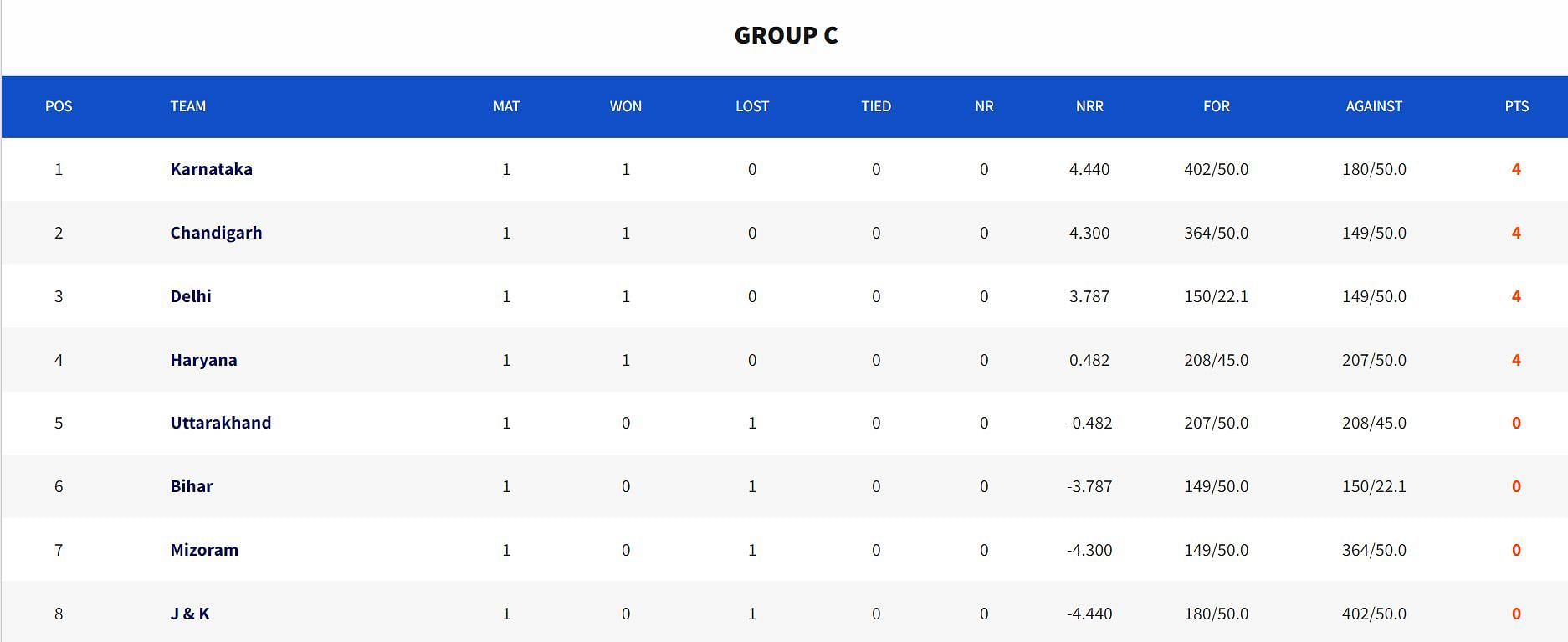Screen dimensions: 1568x642
Task: Open the Delhi team entry
Action: (191, 296)
